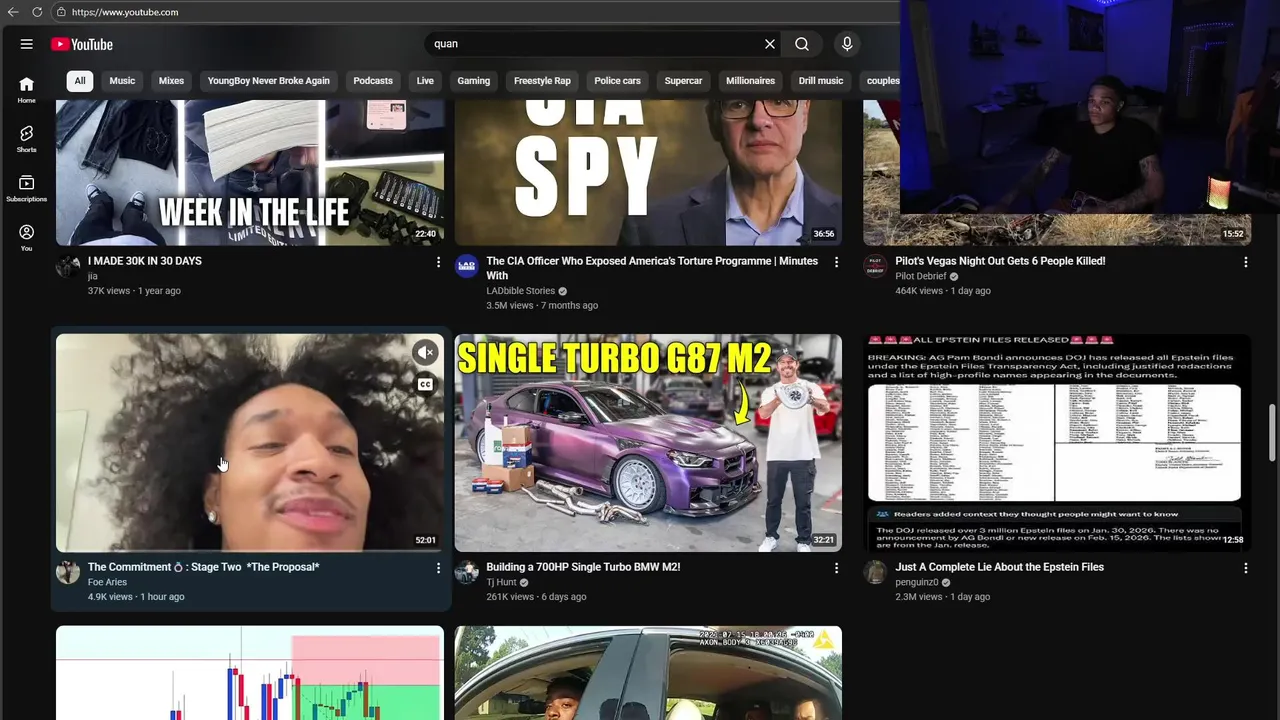Viewport: 1280px width, 720px height.
Task: Select the Gaming filter chip
Action: click(x=474, y=81)
